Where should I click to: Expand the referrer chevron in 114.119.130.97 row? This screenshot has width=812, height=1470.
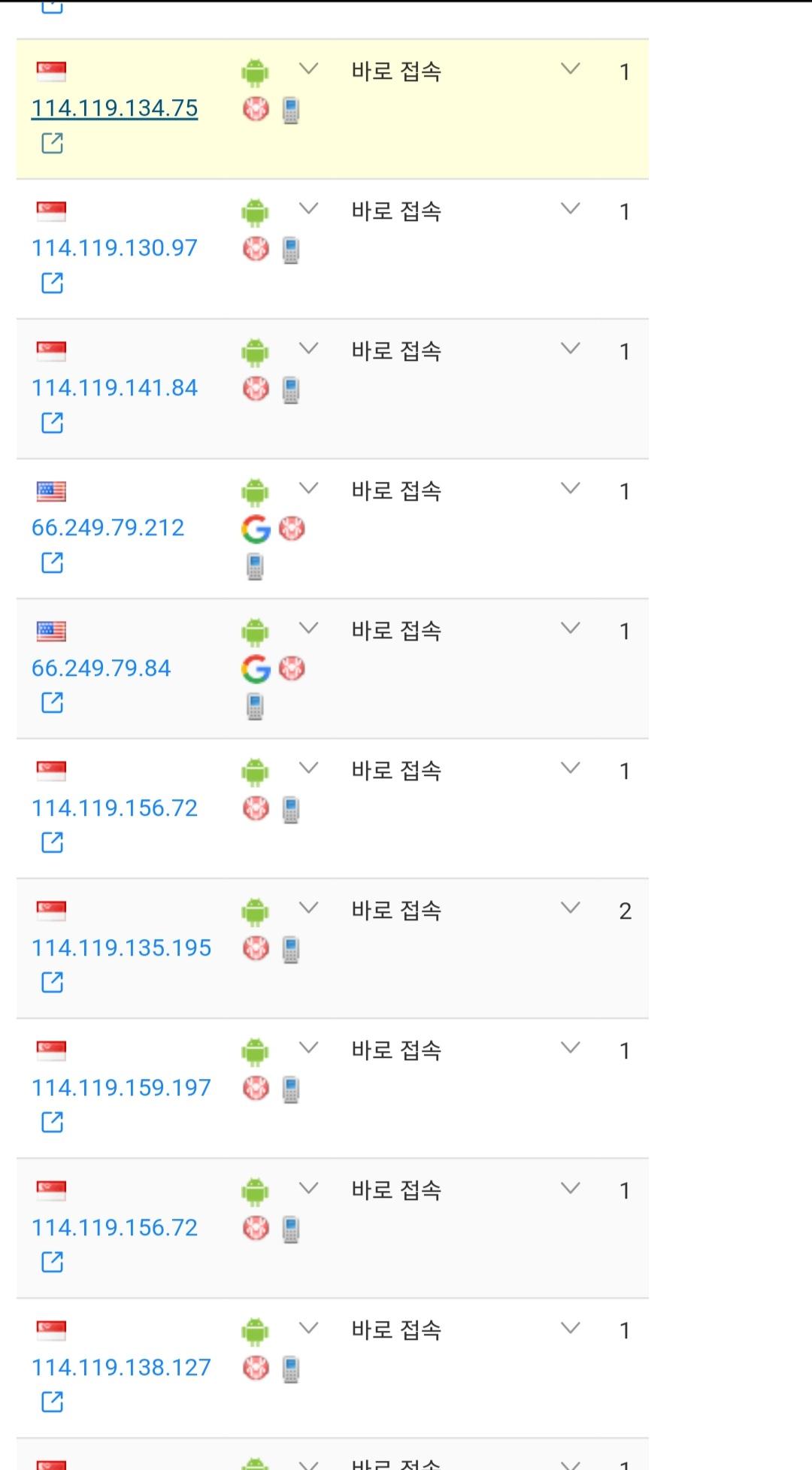pyautogui.click(x=571, y=209)
